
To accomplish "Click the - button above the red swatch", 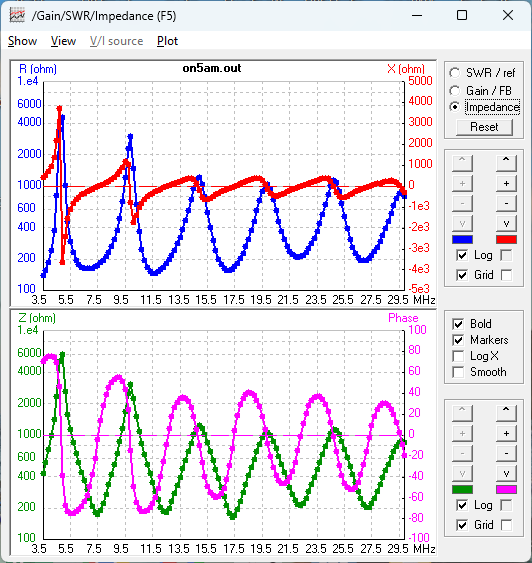I will point(506,203).
